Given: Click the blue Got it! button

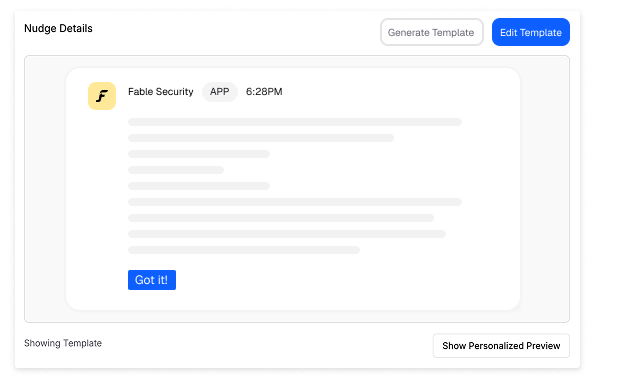Looking at the screenshot, I should click(152, 280).
